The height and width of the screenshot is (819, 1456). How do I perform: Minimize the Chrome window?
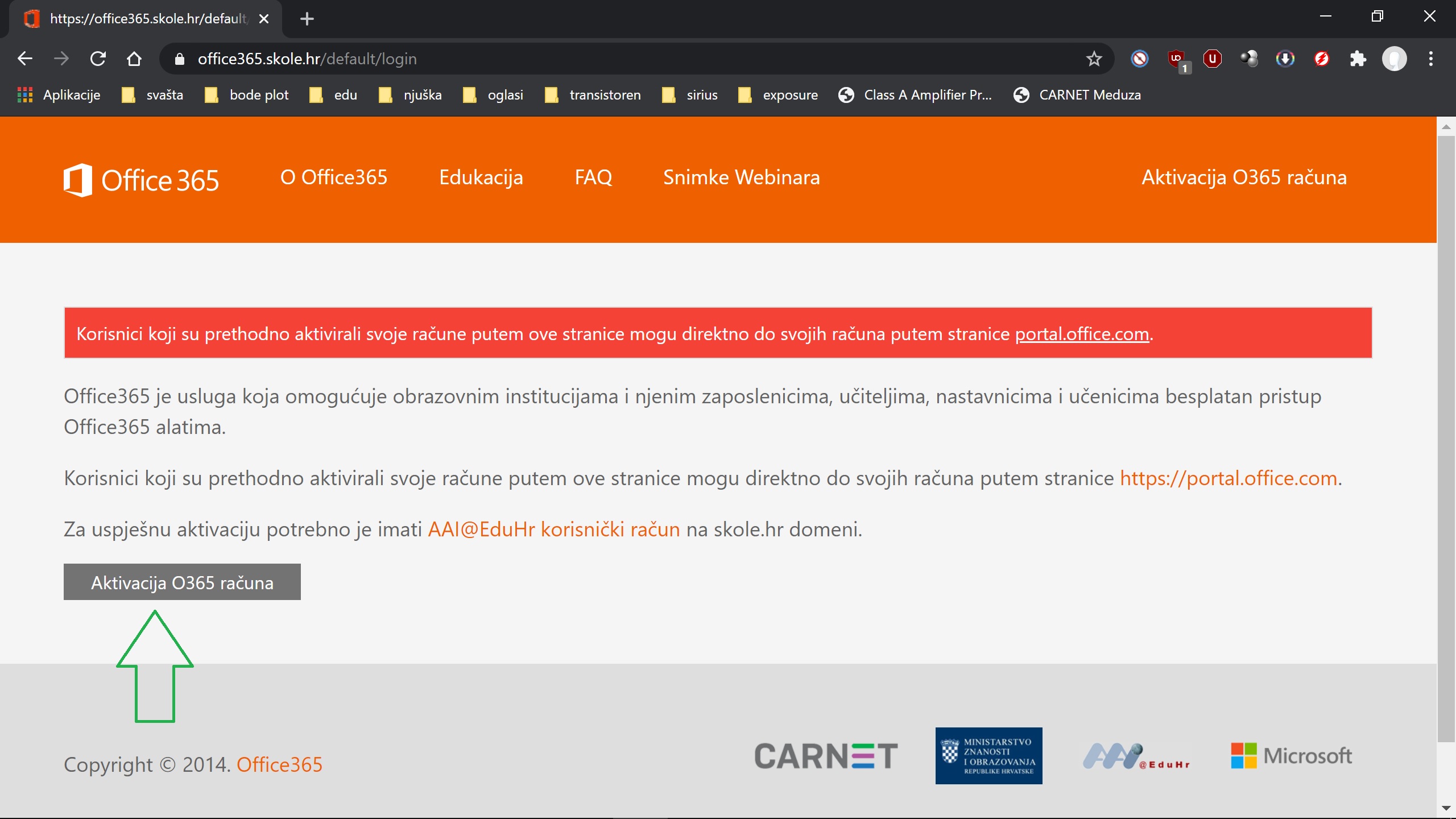click(1326, 16)
